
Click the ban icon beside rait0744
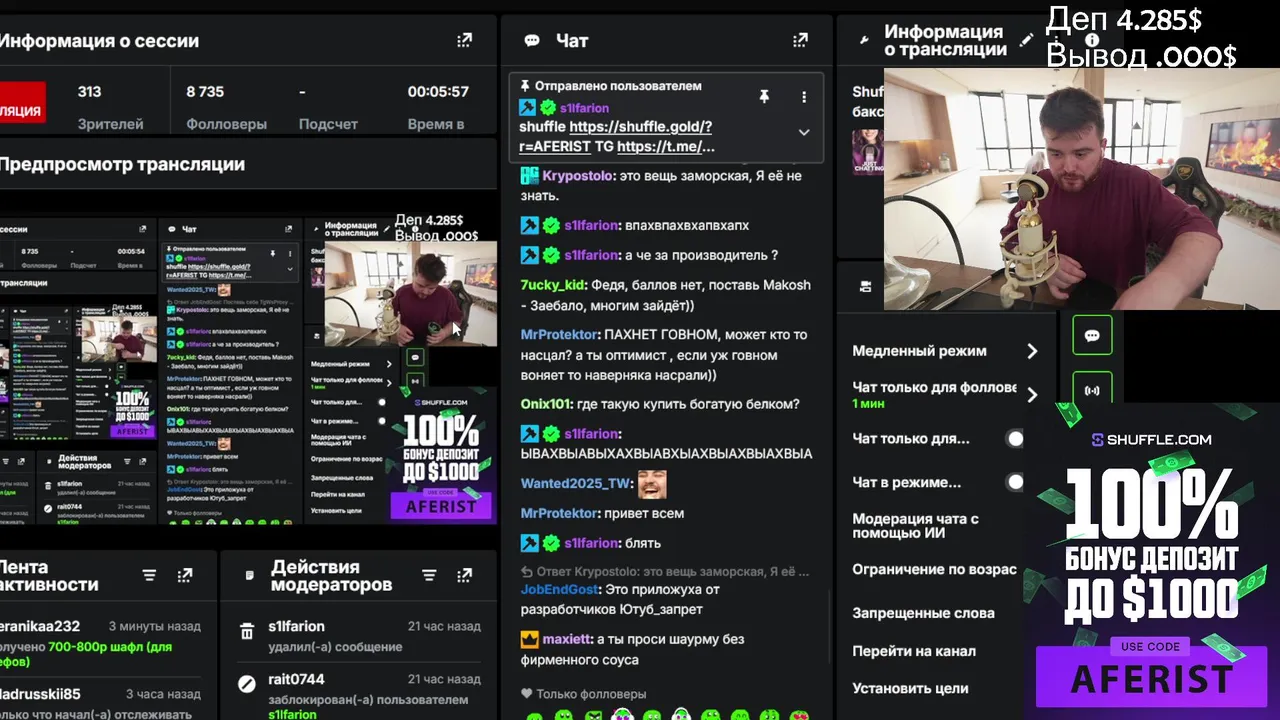[x=247, y=684]
